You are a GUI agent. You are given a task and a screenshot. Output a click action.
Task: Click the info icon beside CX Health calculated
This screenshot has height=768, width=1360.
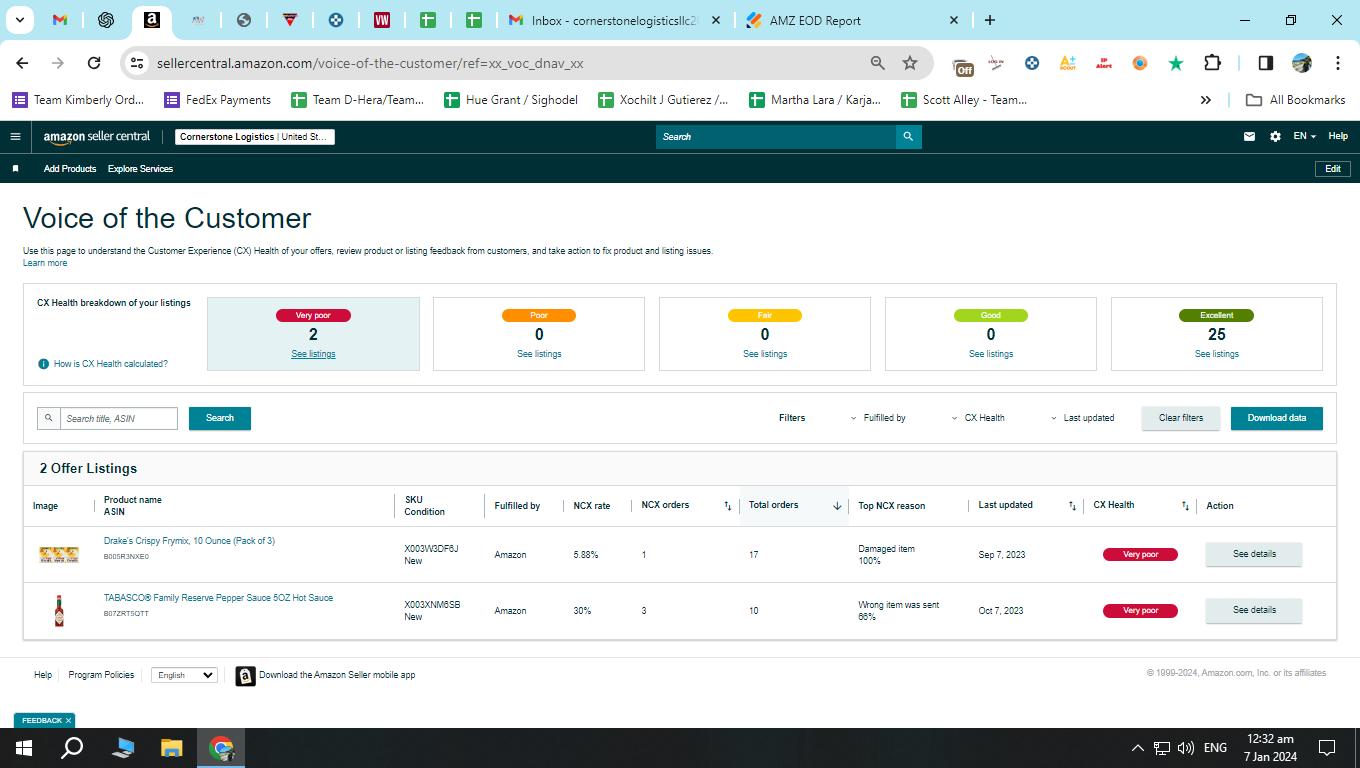tap(43, 364)
